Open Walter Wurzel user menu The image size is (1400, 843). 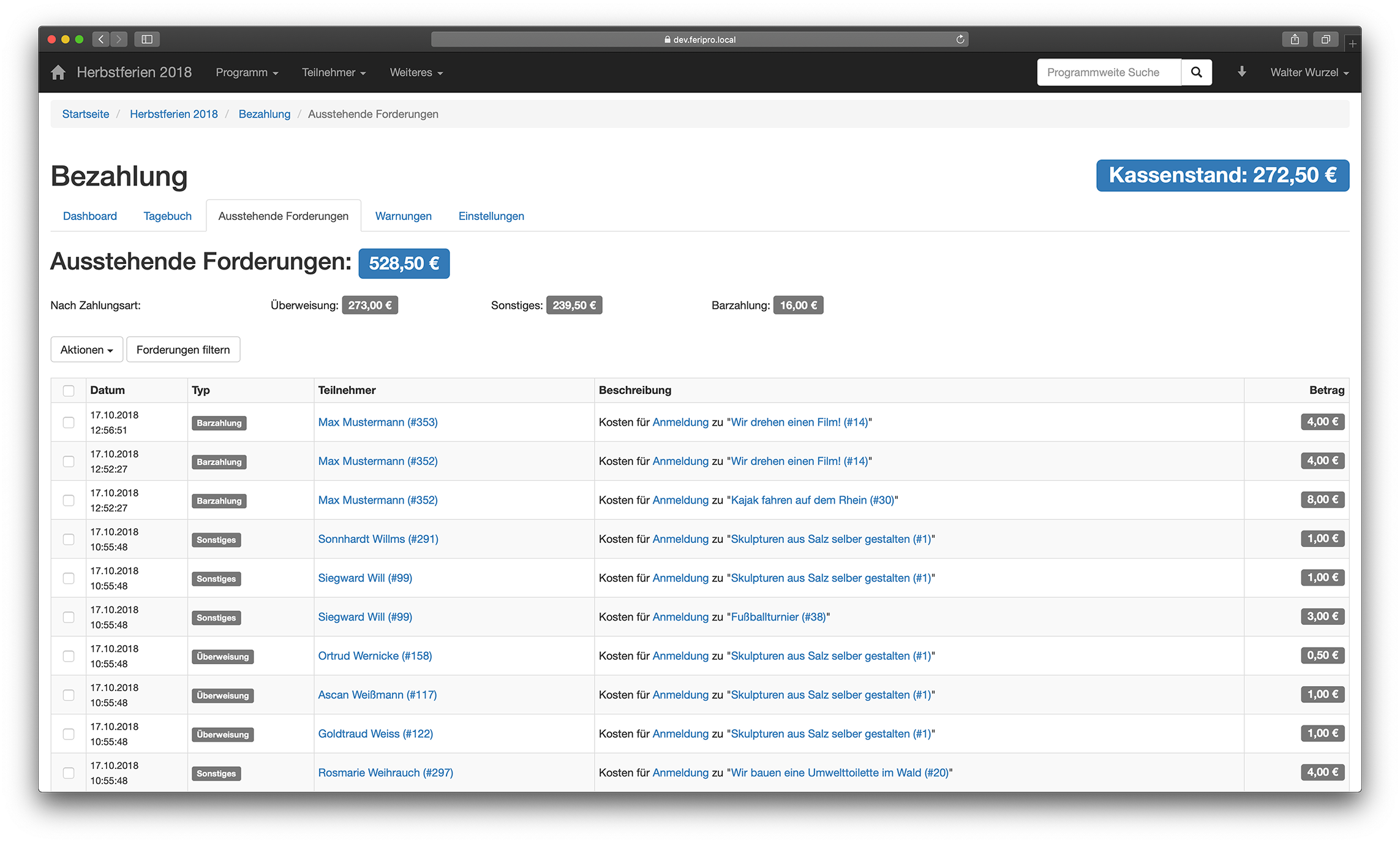[x=1309, y=72]
